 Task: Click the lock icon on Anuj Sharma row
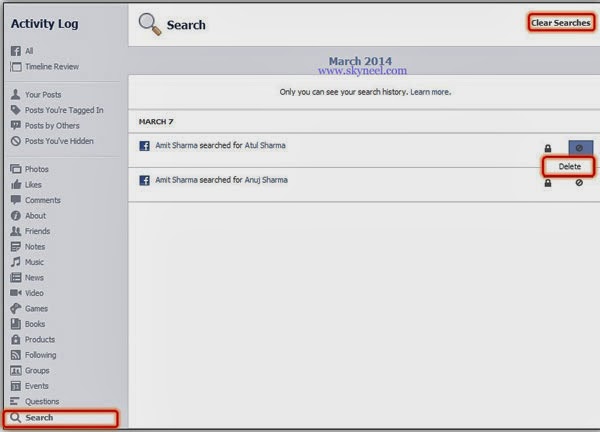click(548, 183)
